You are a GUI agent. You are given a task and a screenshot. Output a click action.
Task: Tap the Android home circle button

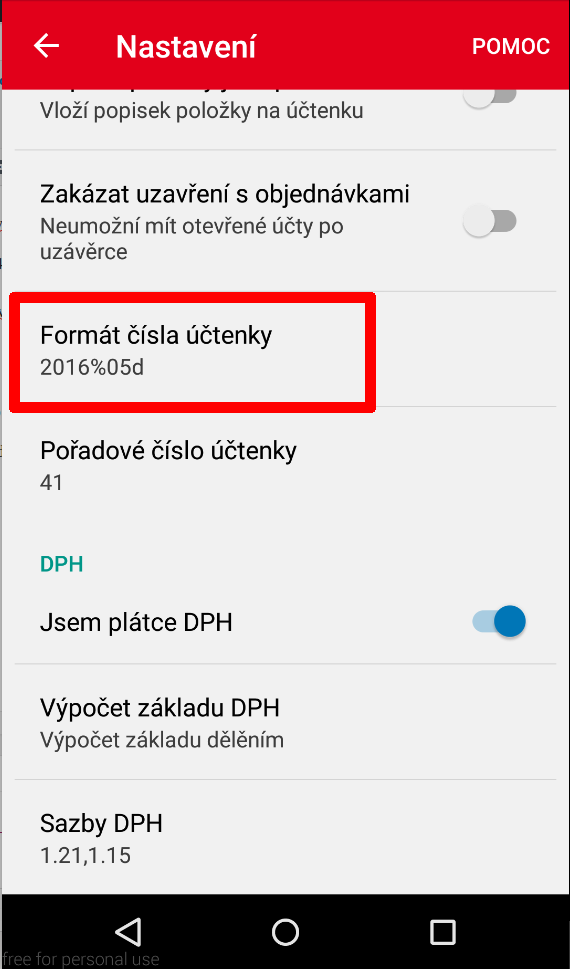[x=285, y=931]
